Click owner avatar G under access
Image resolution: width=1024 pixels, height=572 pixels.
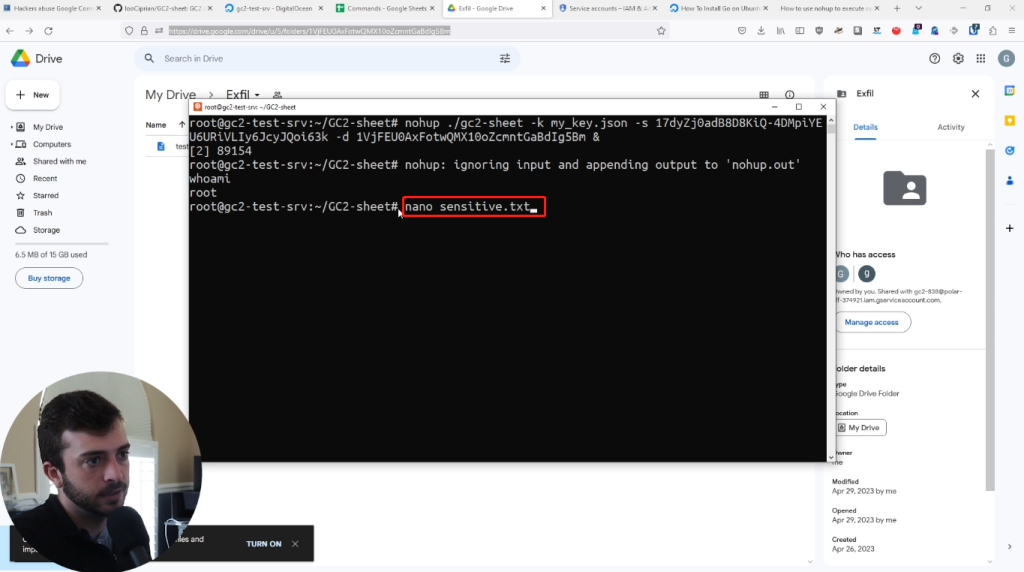[842, 274]
